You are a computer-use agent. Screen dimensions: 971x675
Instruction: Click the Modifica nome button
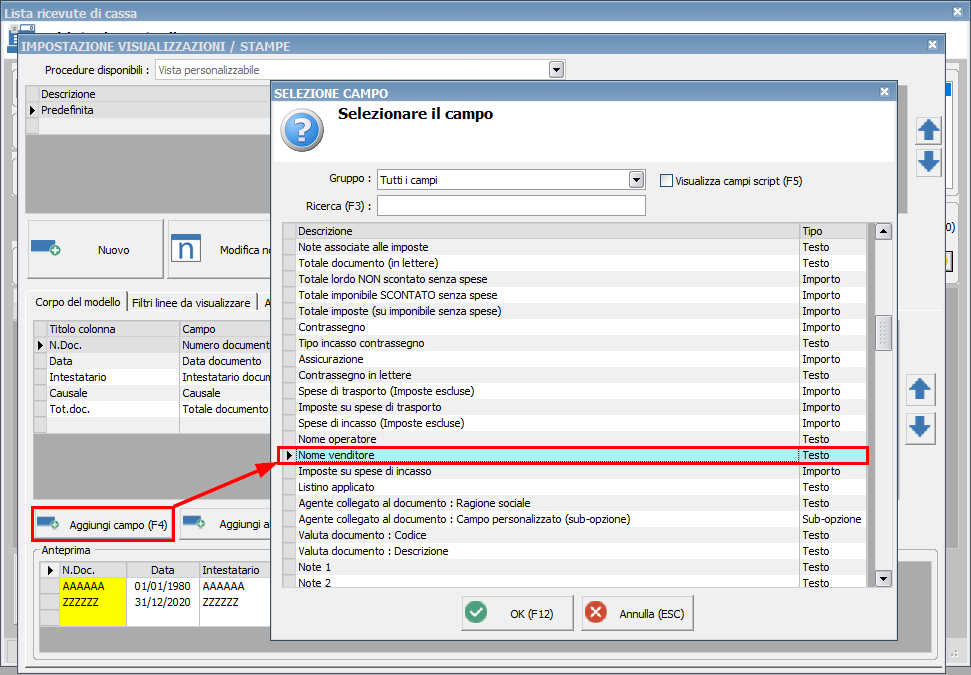(220, 250)
